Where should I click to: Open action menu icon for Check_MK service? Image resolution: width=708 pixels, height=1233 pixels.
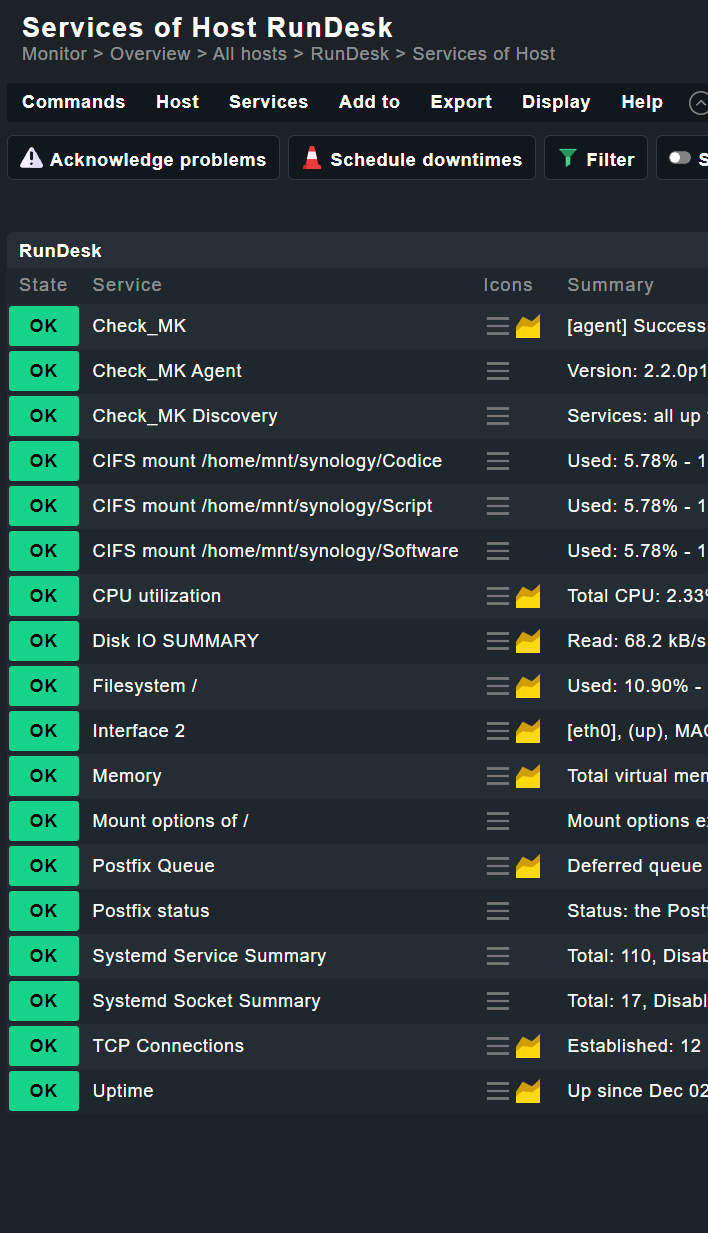[497, 326]
